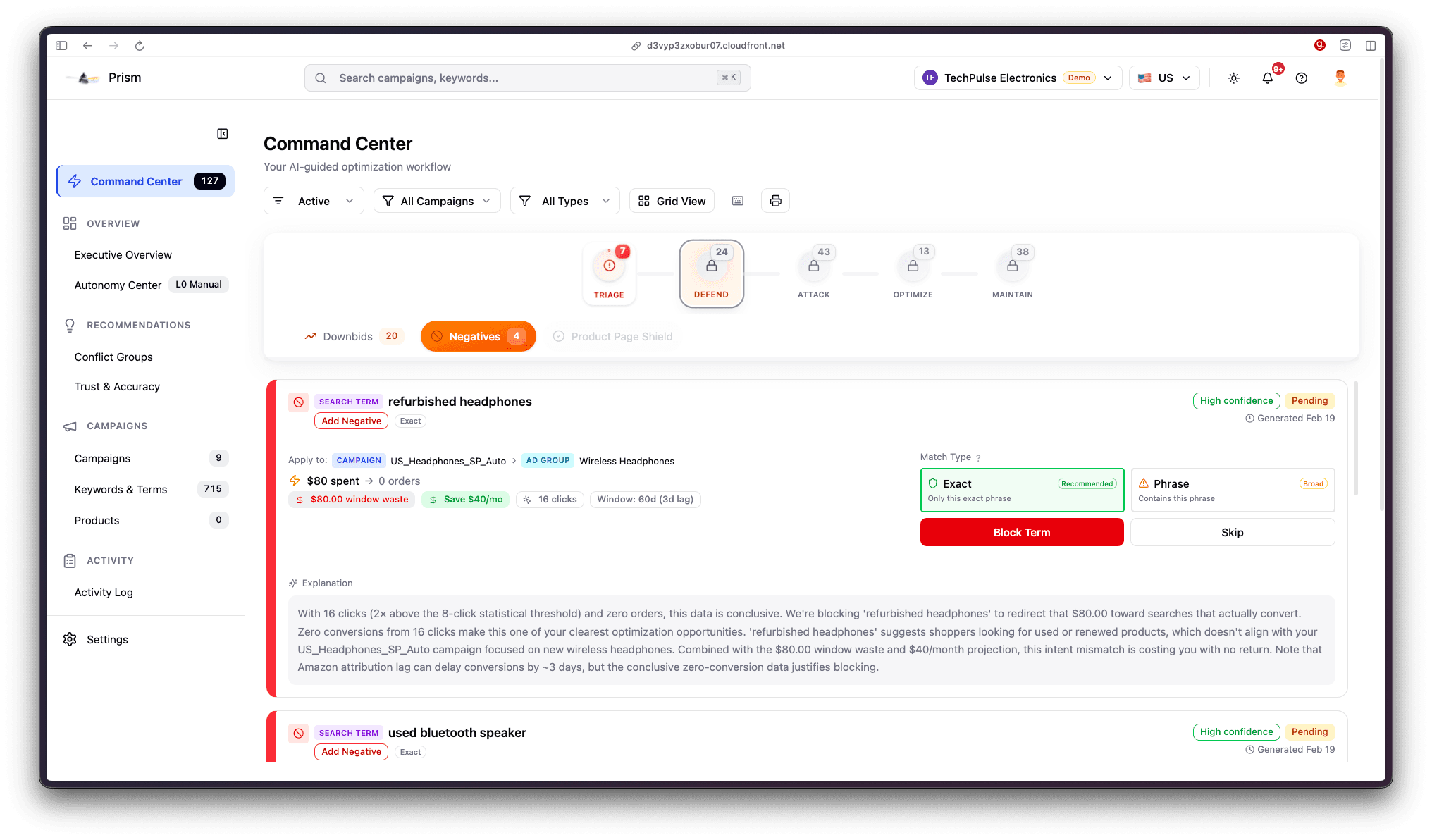This screenshot has height=840, width=1432.
Task: Focus the Search campaigns, keywords field
Action: [527, 78]
